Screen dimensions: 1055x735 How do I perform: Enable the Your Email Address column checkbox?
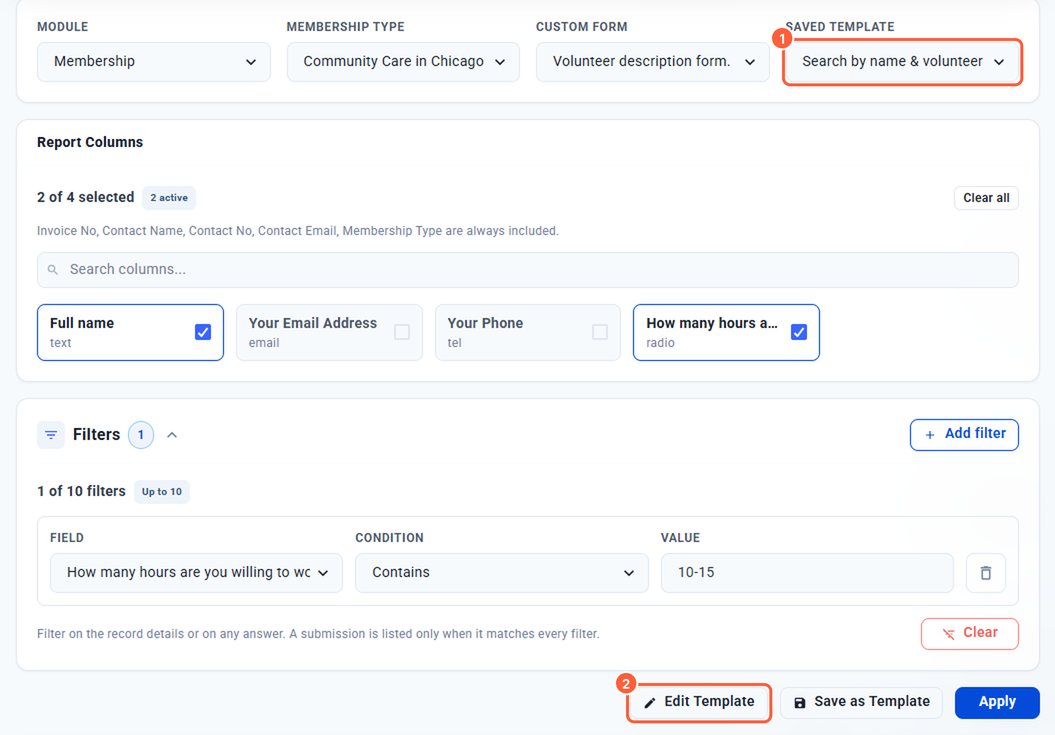402,332
